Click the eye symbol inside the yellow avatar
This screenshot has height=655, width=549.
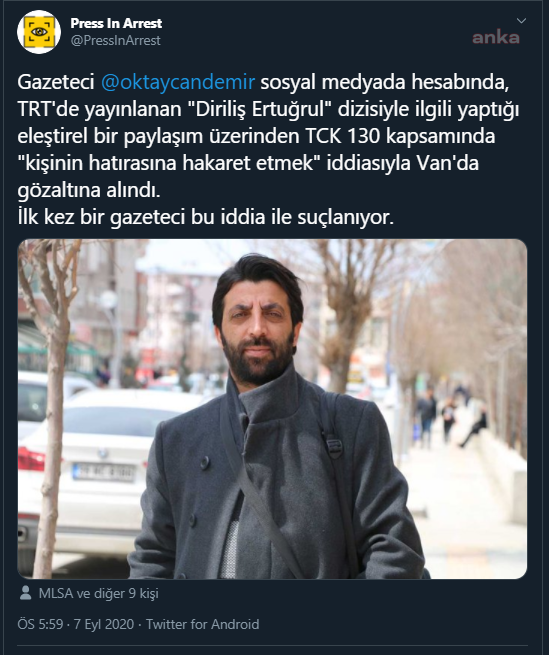[39, 32]
